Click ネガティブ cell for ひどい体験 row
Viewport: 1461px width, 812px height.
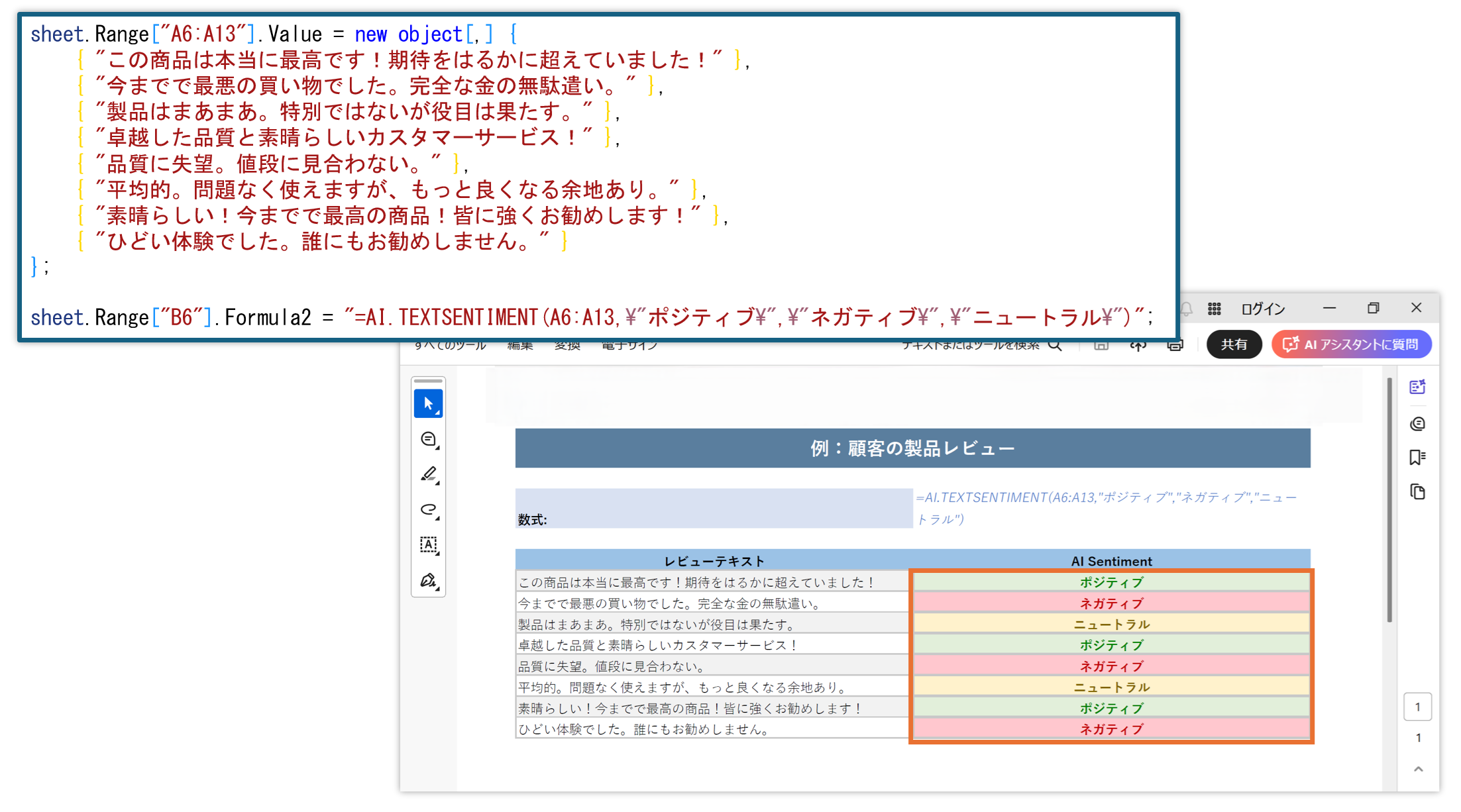(x=1111, y=729)
